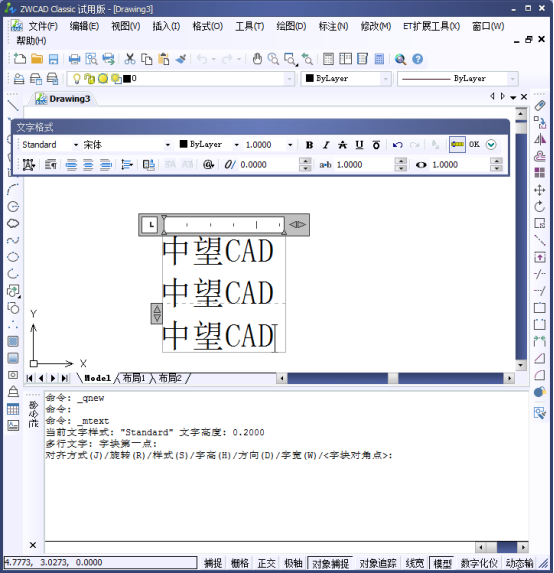
Task: Open a file with the folder icon
Action: 37,59
